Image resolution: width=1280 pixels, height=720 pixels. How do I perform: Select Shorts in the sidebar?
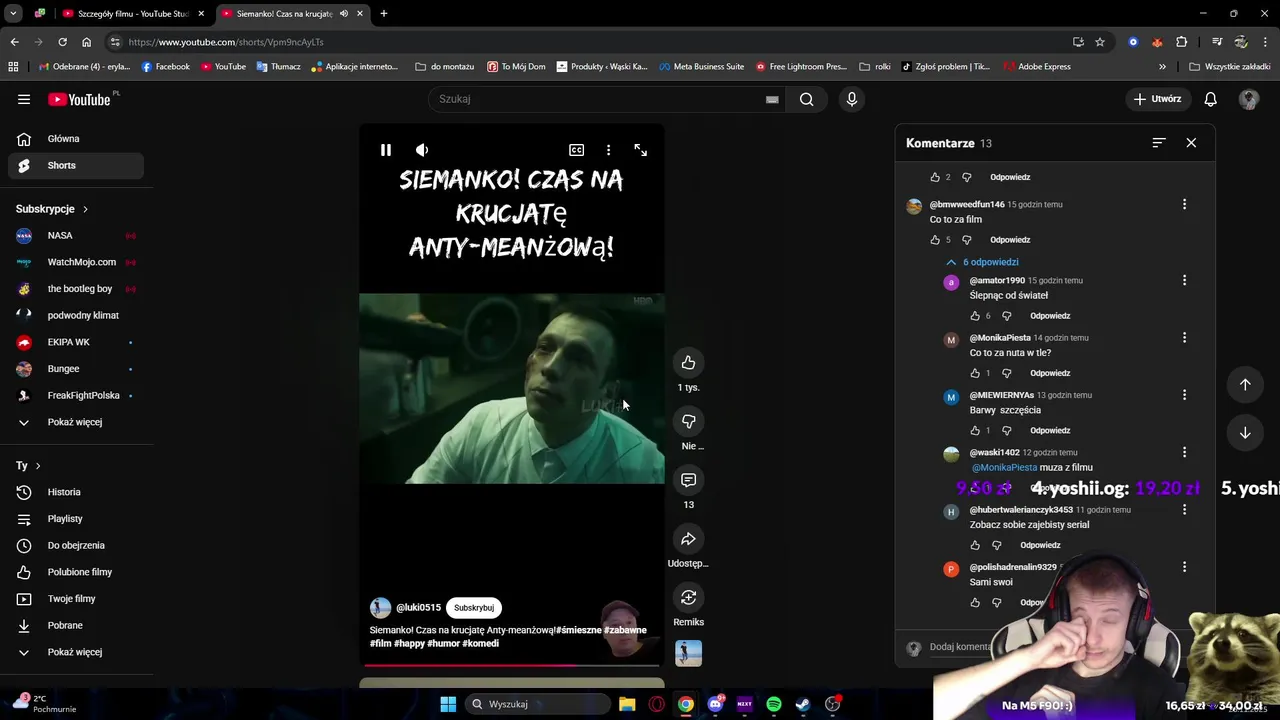(x=76, y=165)
